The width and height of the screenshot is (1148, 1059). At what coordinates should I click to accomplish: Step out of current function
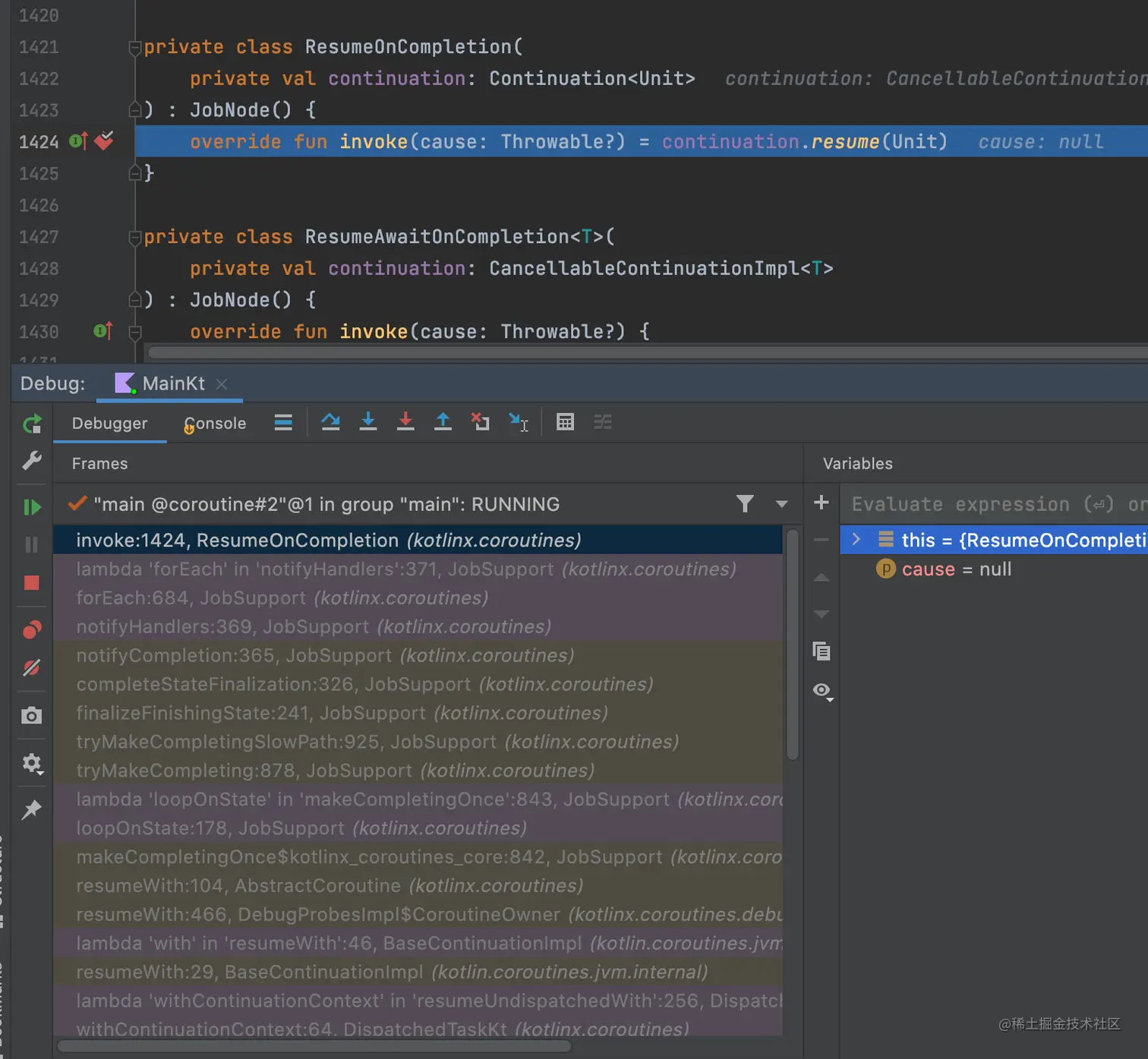pos(443,422)
